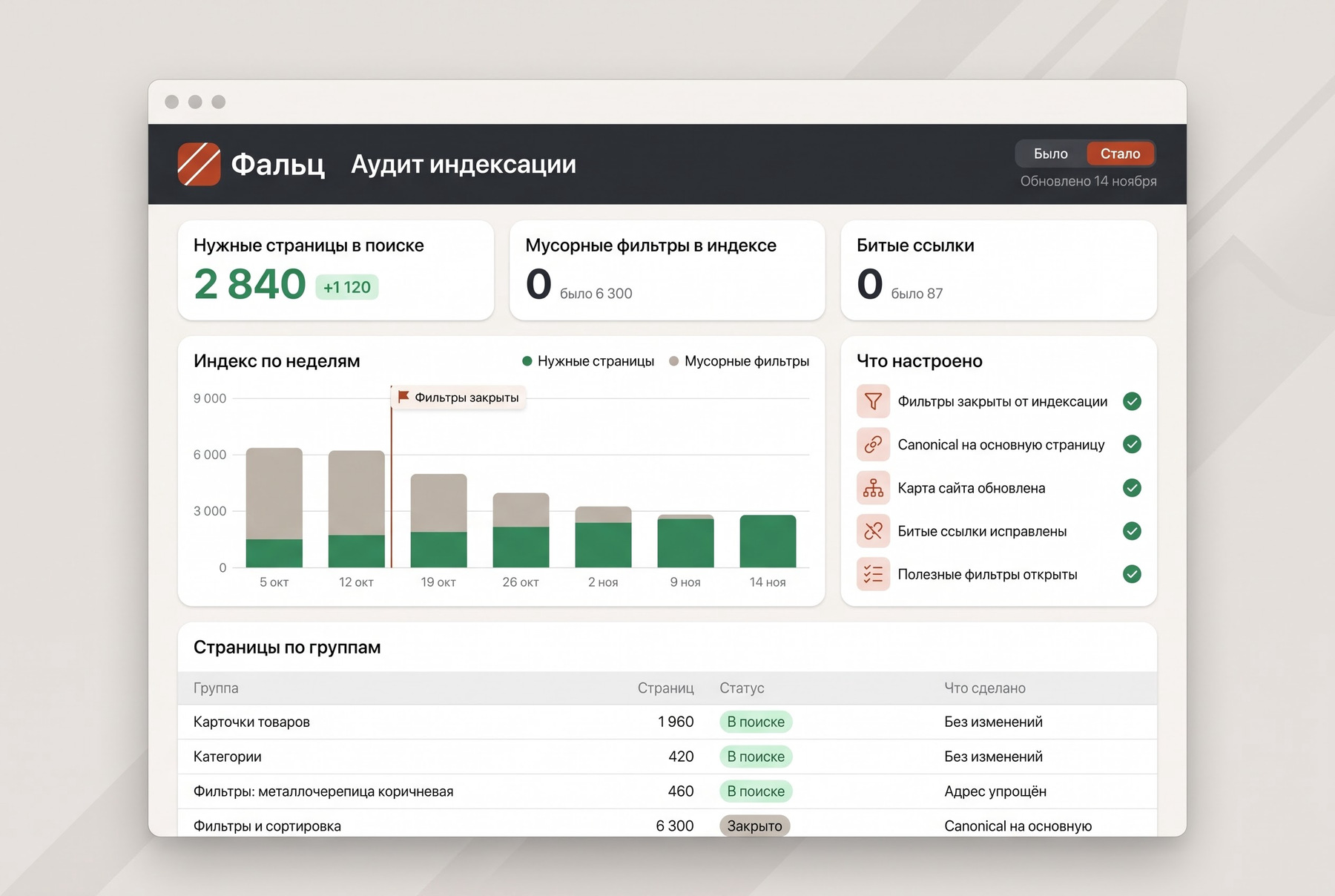The image size is (1335, 896).
Task: Click the +1 120 green badge
Action: pos(347,287)
